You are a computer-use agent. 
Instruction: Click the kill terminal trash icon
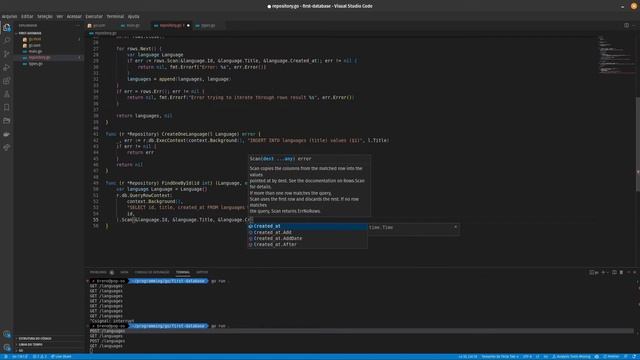pos(621,272)
